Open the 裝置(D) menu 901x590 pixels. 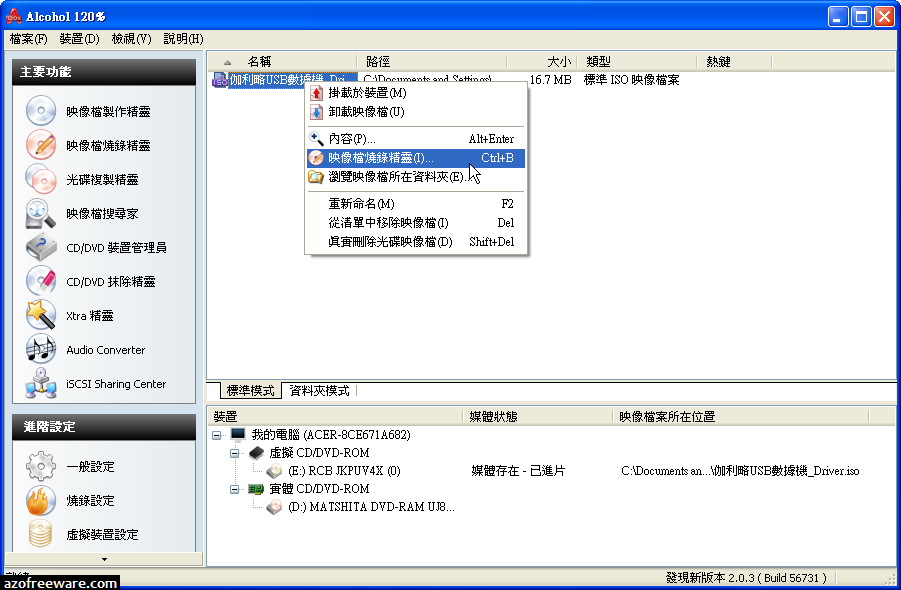(x=79, y=38)
